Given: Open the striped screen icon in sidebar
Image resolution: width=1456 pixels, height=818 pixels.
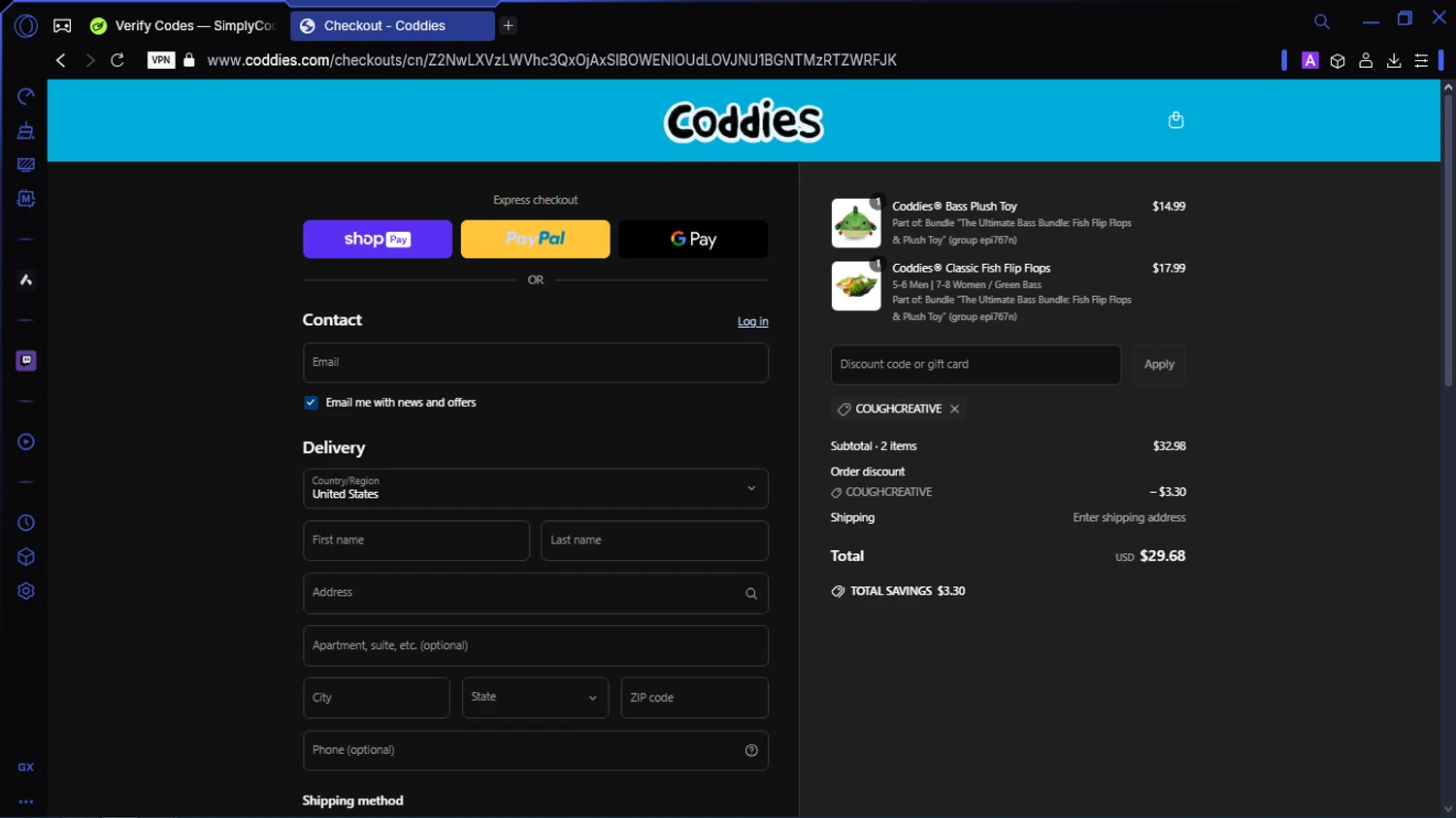Looking at the screenshot, I should point(26,165).
